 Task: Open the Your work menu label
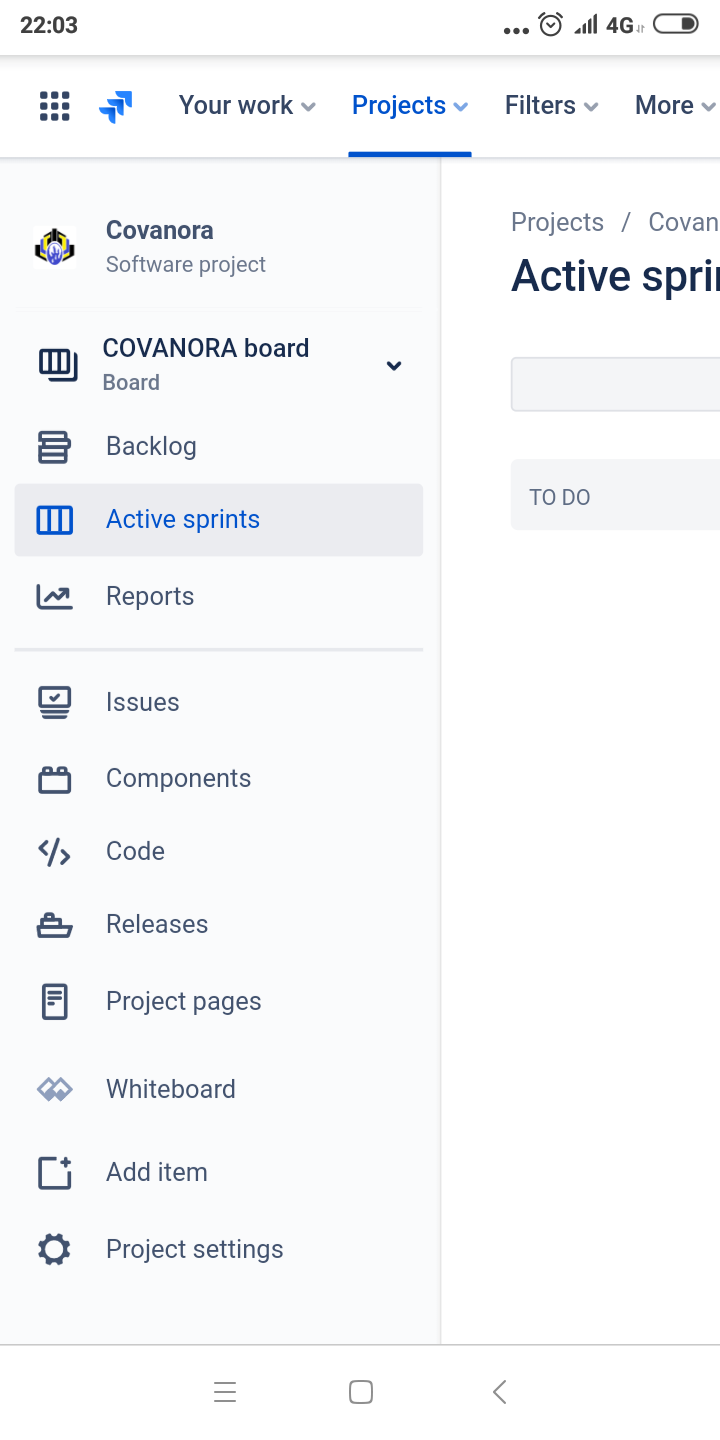tap(236, 106)
